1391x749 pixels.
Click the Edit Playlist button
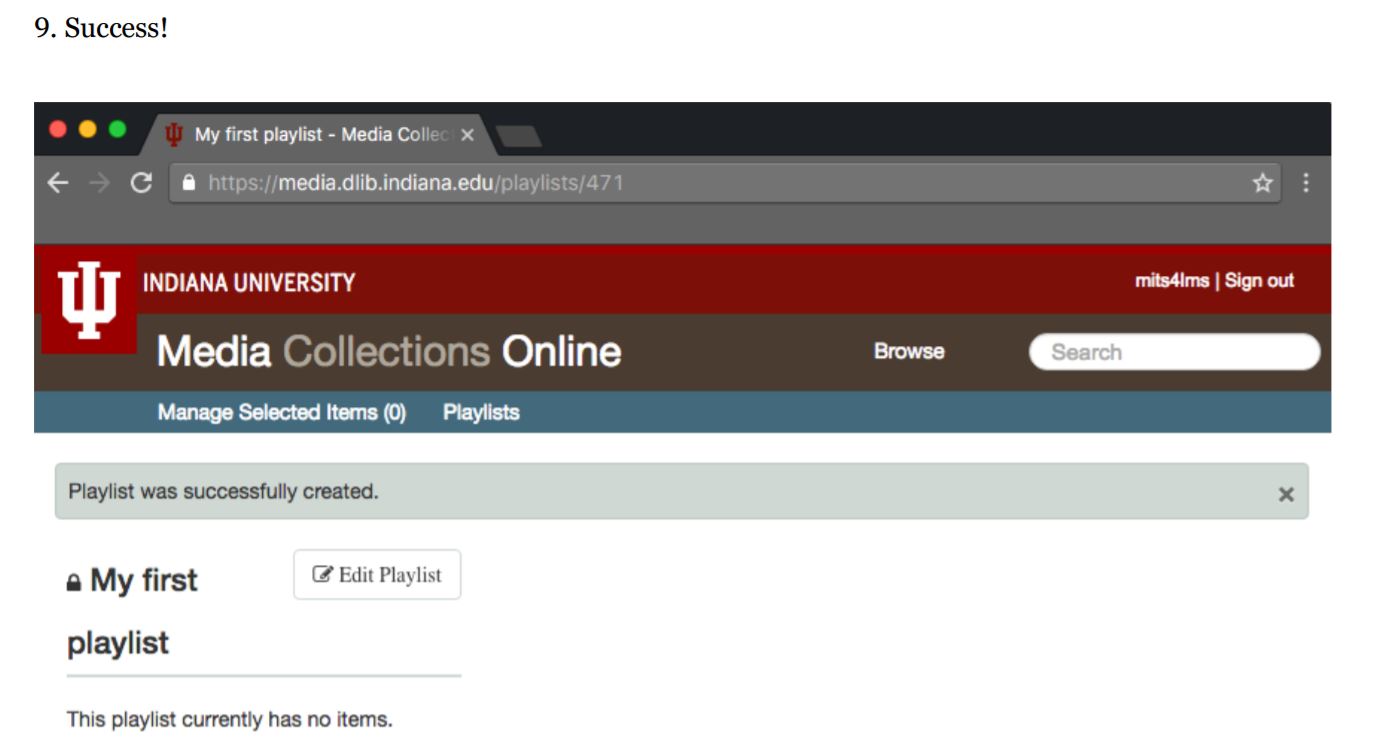pyautogui.click(x=375, y=573)
